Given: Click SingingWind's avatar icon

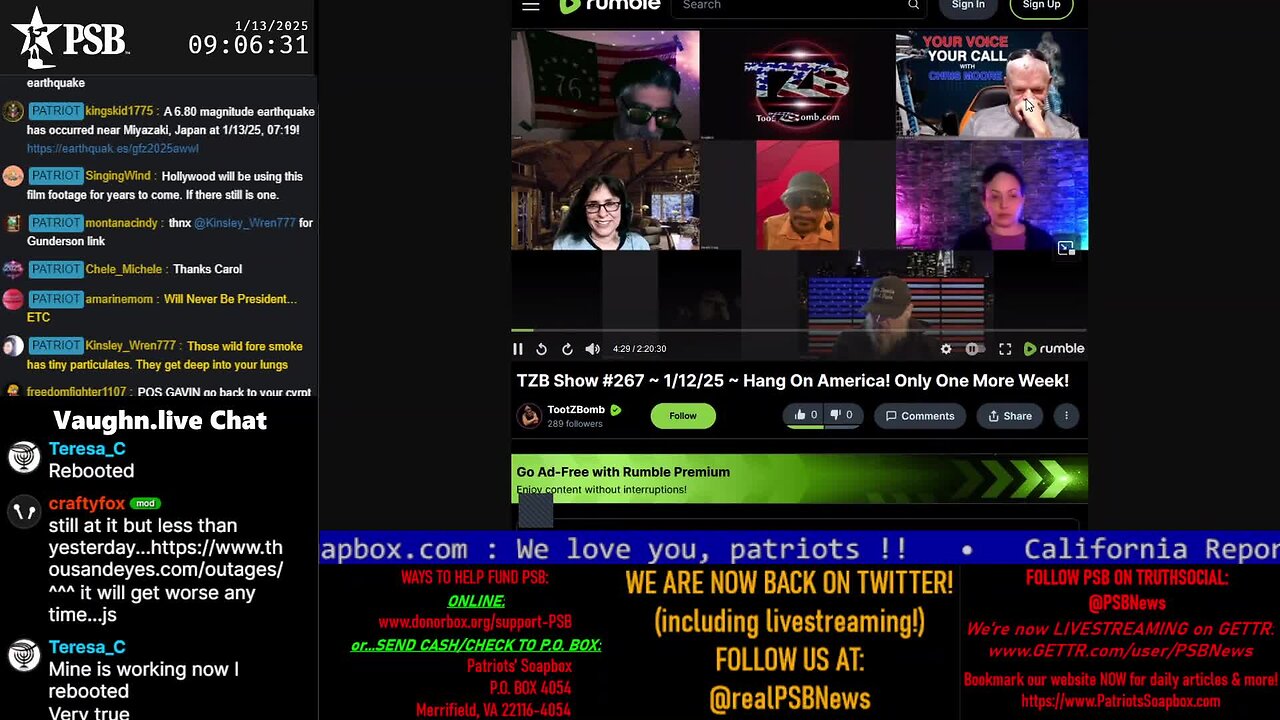Looking at the screenshot, I should tap(13, 177).
